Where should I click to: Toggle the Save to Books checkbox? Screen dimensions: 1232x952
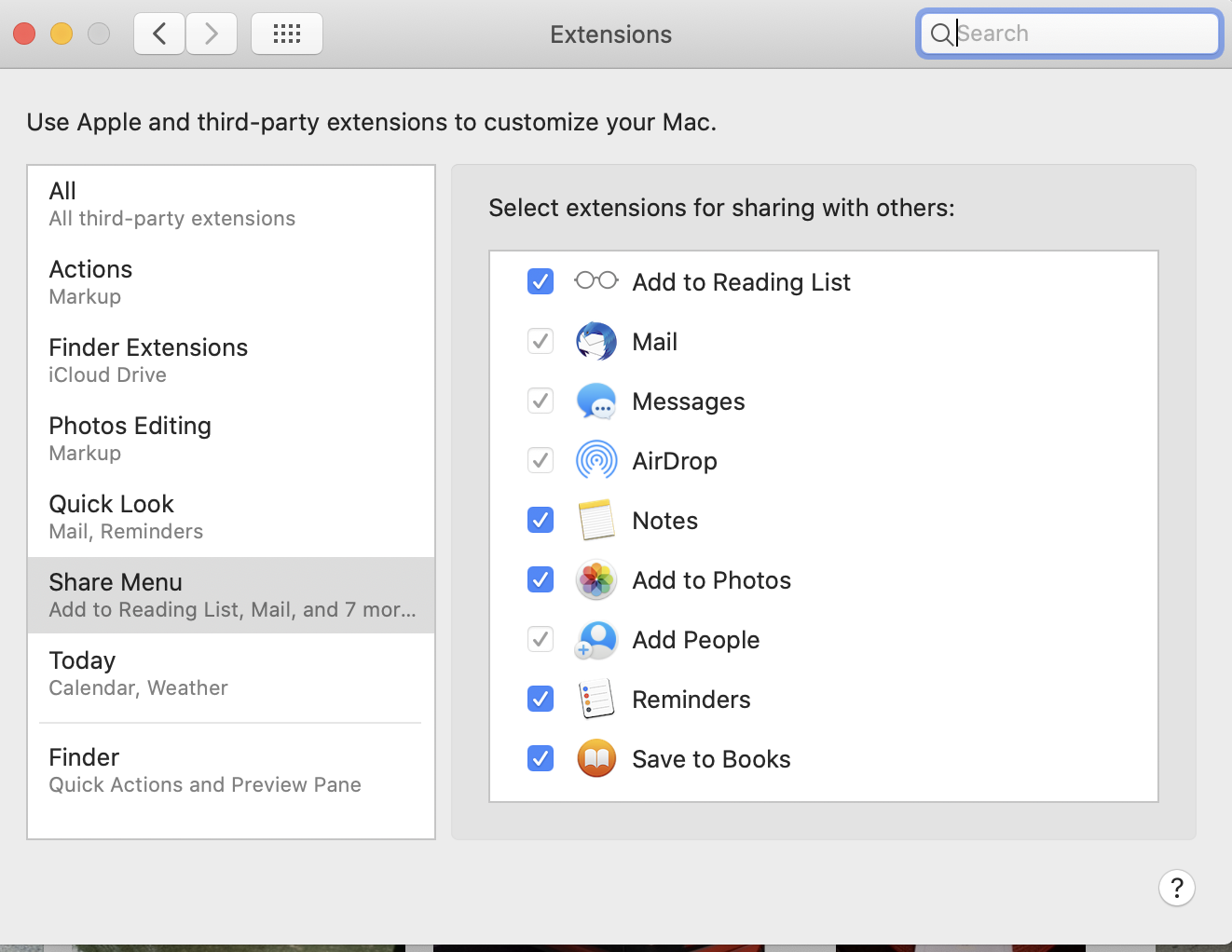pos(541,758)
